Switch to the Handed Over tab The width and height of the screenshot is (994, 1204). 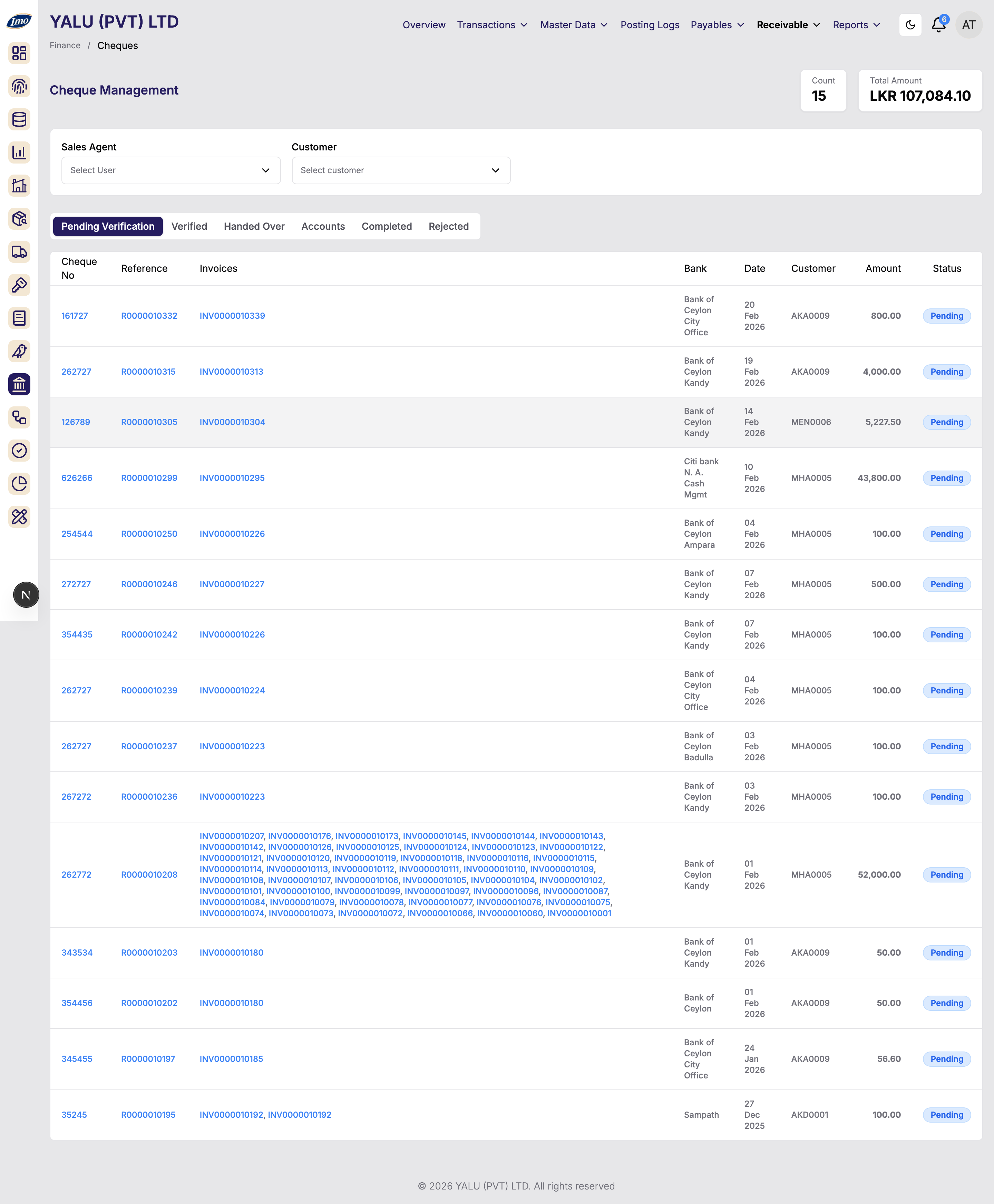tap(254, 227)
